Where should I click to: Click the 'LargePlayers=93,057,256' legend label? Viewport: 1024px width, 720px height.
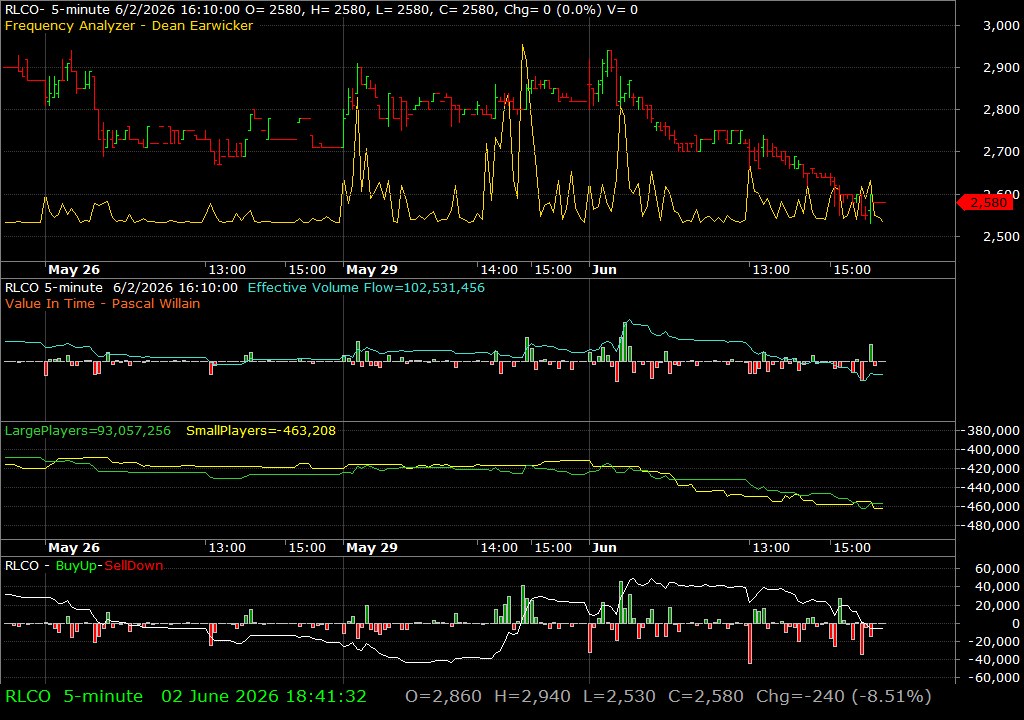88,431
